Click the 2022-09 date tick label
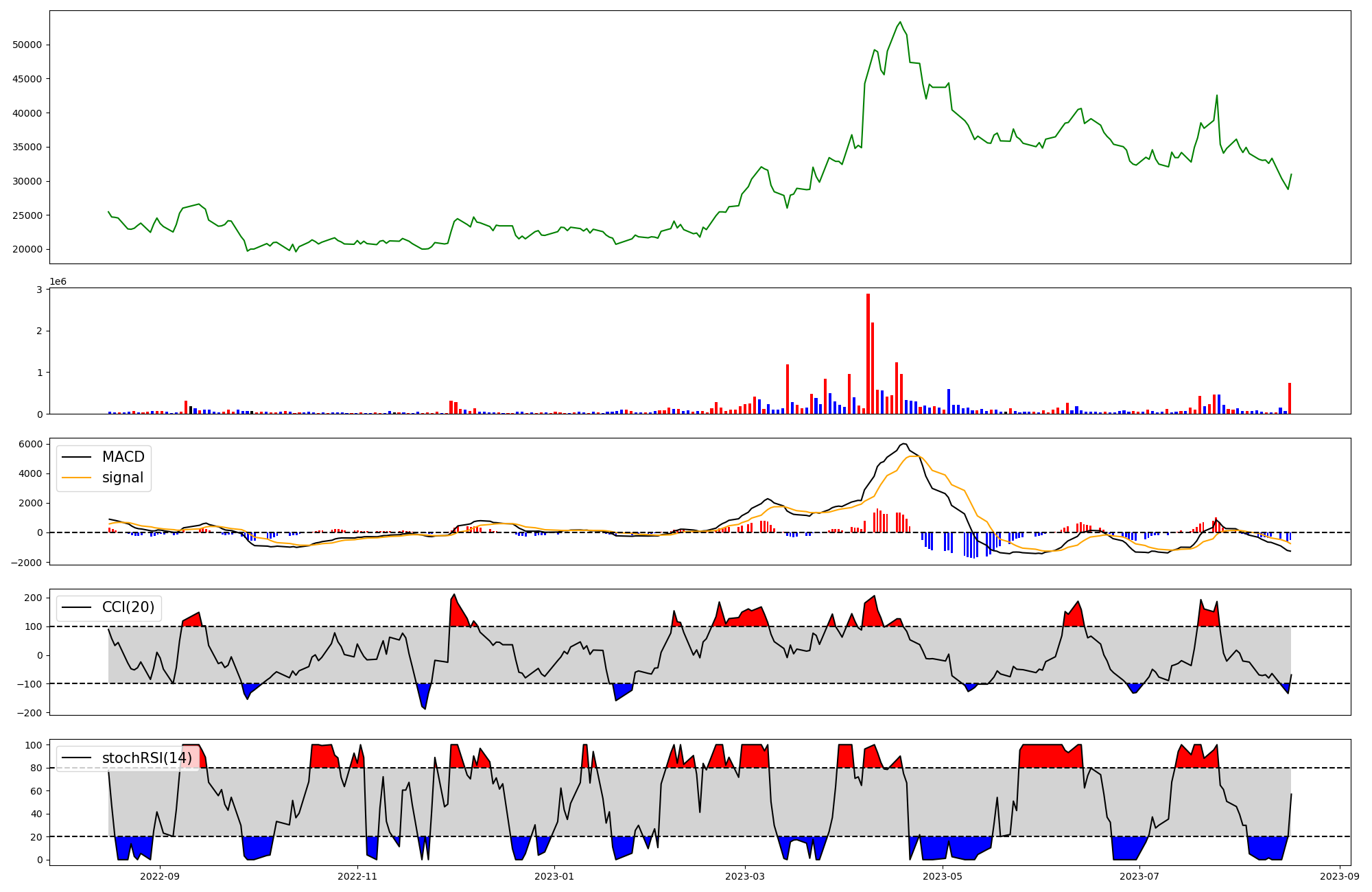 160,876
